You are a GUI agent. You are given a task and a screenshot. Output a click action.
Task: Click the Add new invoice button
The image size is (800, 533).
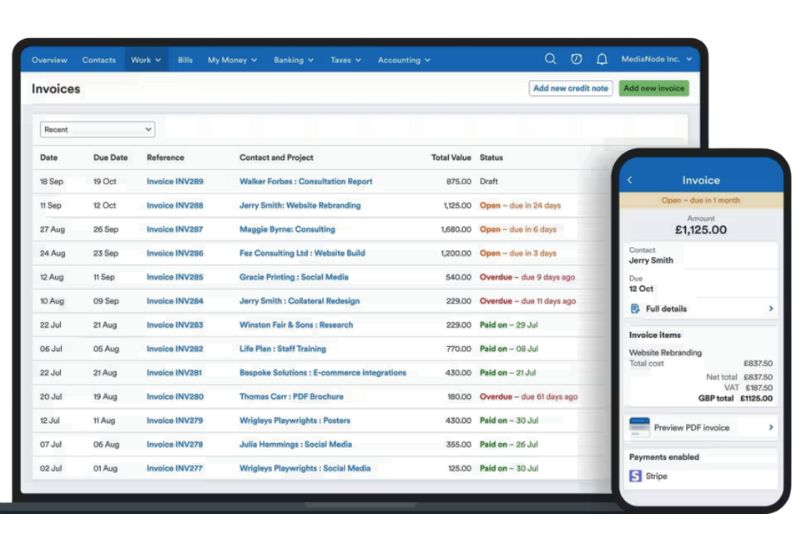[x=654, y=88]
